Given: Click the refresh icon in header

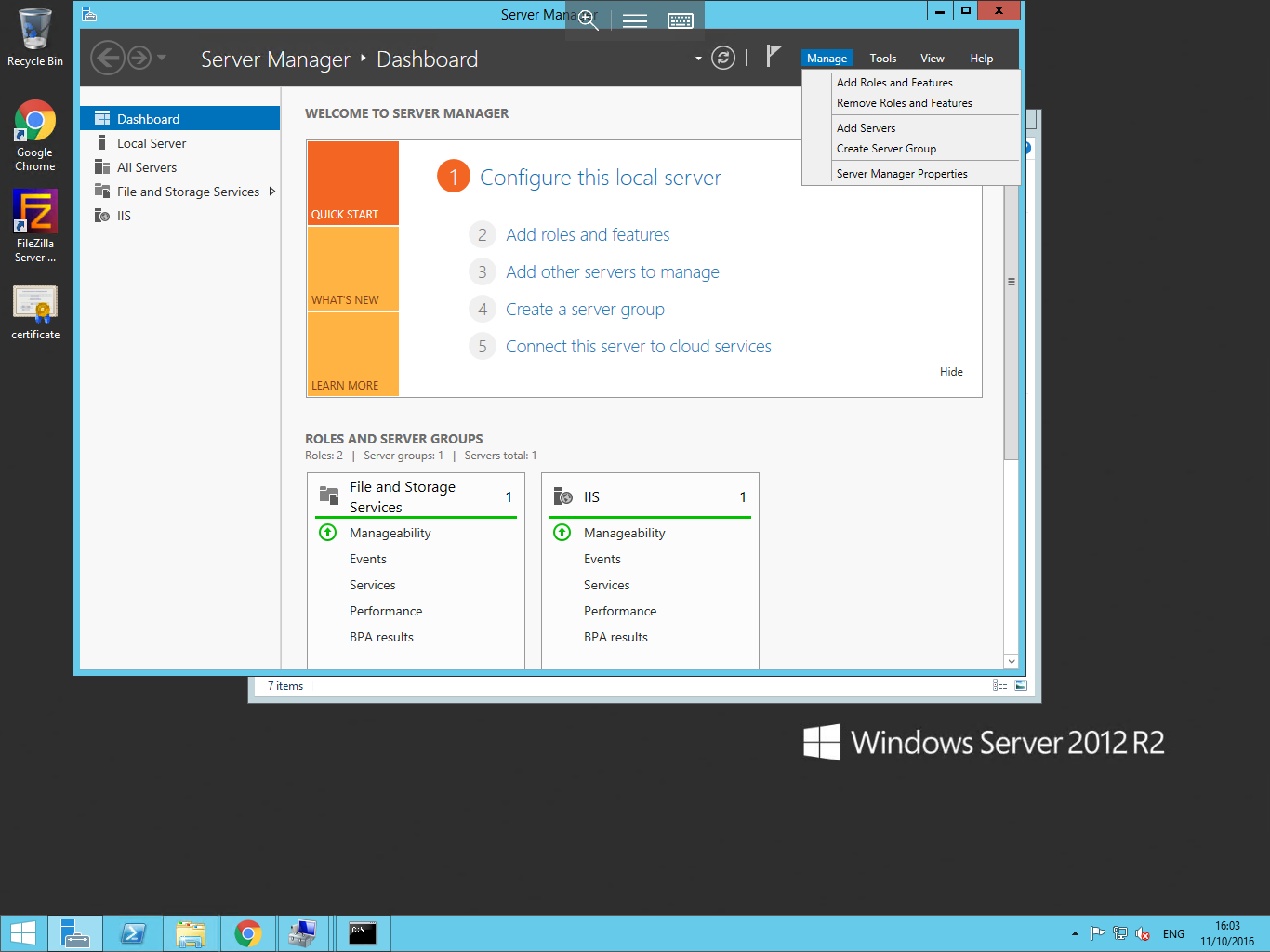Looking at the screenshot, I should [723, 58].
